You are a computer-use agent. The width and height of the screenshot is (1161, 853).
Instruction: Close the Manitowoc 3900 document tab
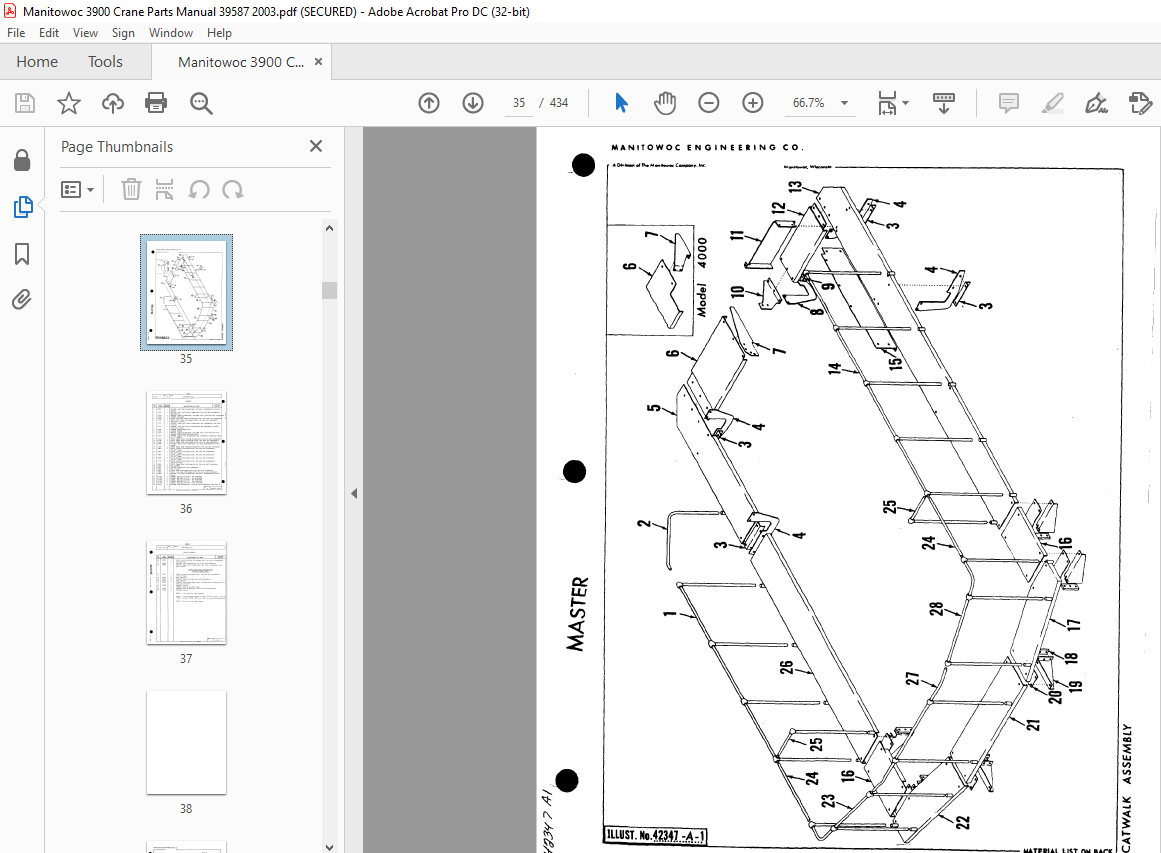pos(318,61)
